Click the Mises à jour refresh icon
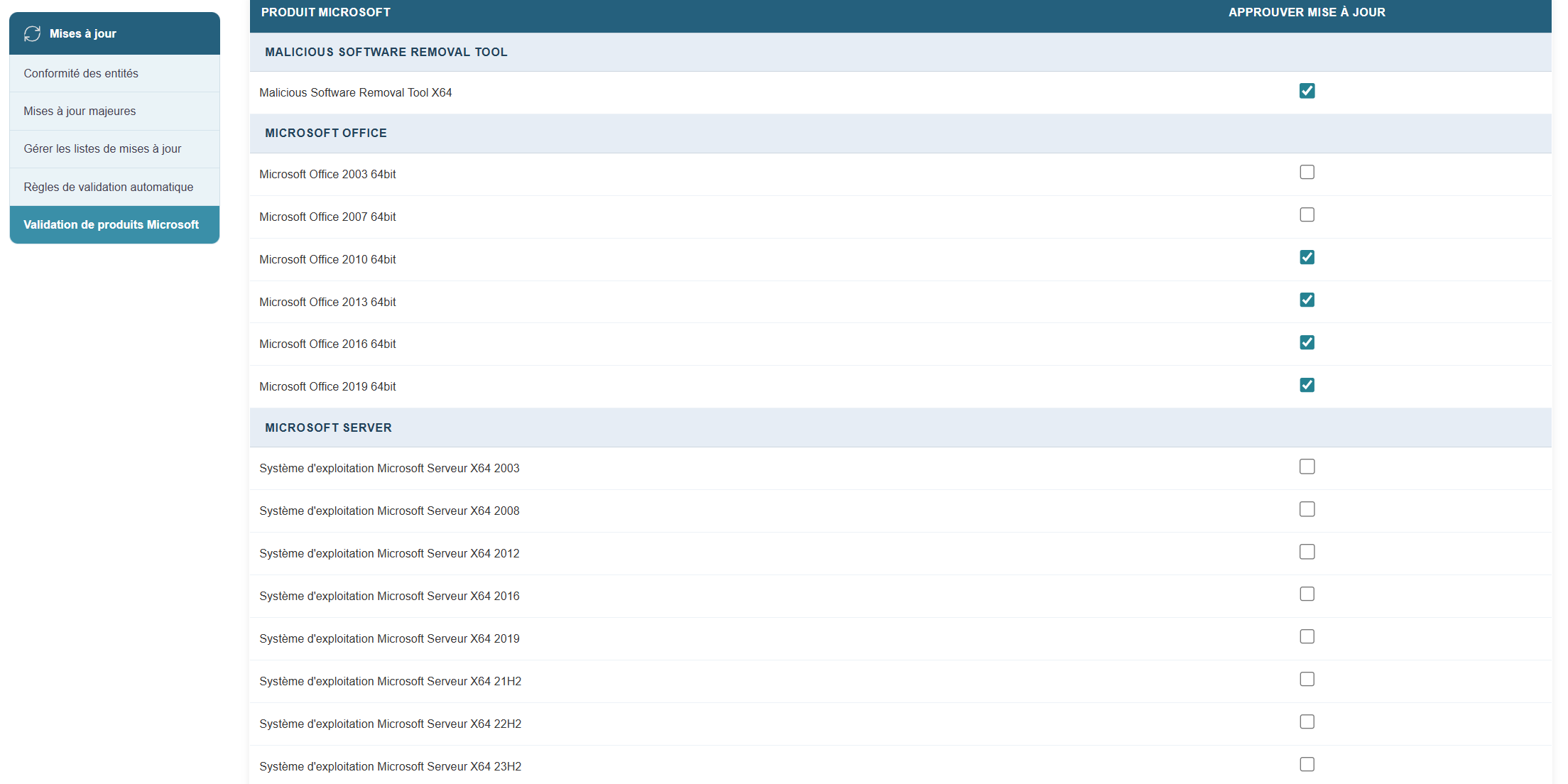This screenshot has height=784, width=1568. click(x=32, y=33)
